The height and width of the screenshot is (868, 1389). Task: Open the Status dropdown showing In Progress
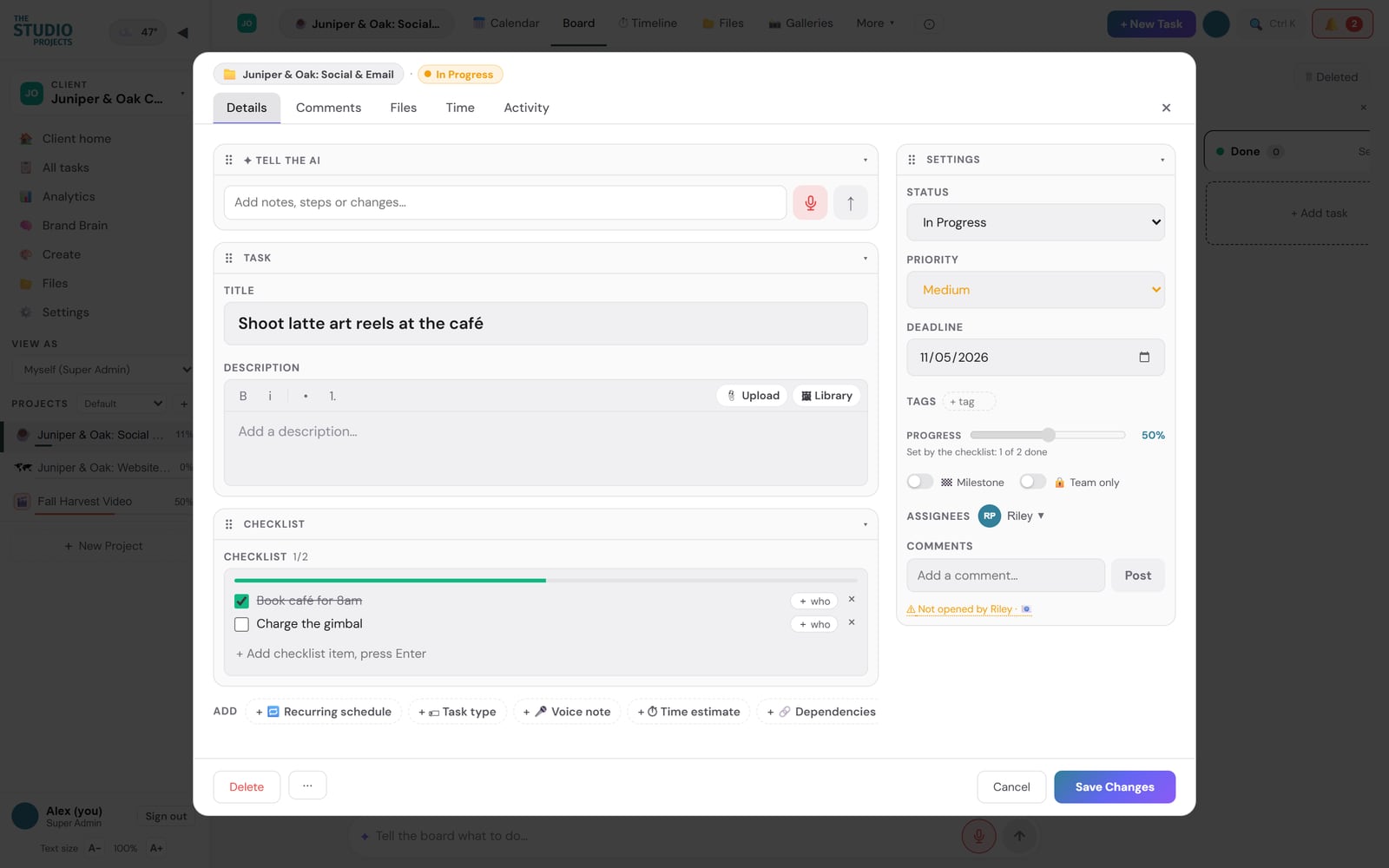tap(1036, 222)
